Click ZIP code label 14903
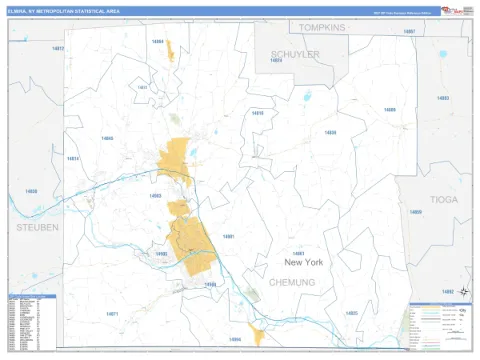 tap(155, 196)
